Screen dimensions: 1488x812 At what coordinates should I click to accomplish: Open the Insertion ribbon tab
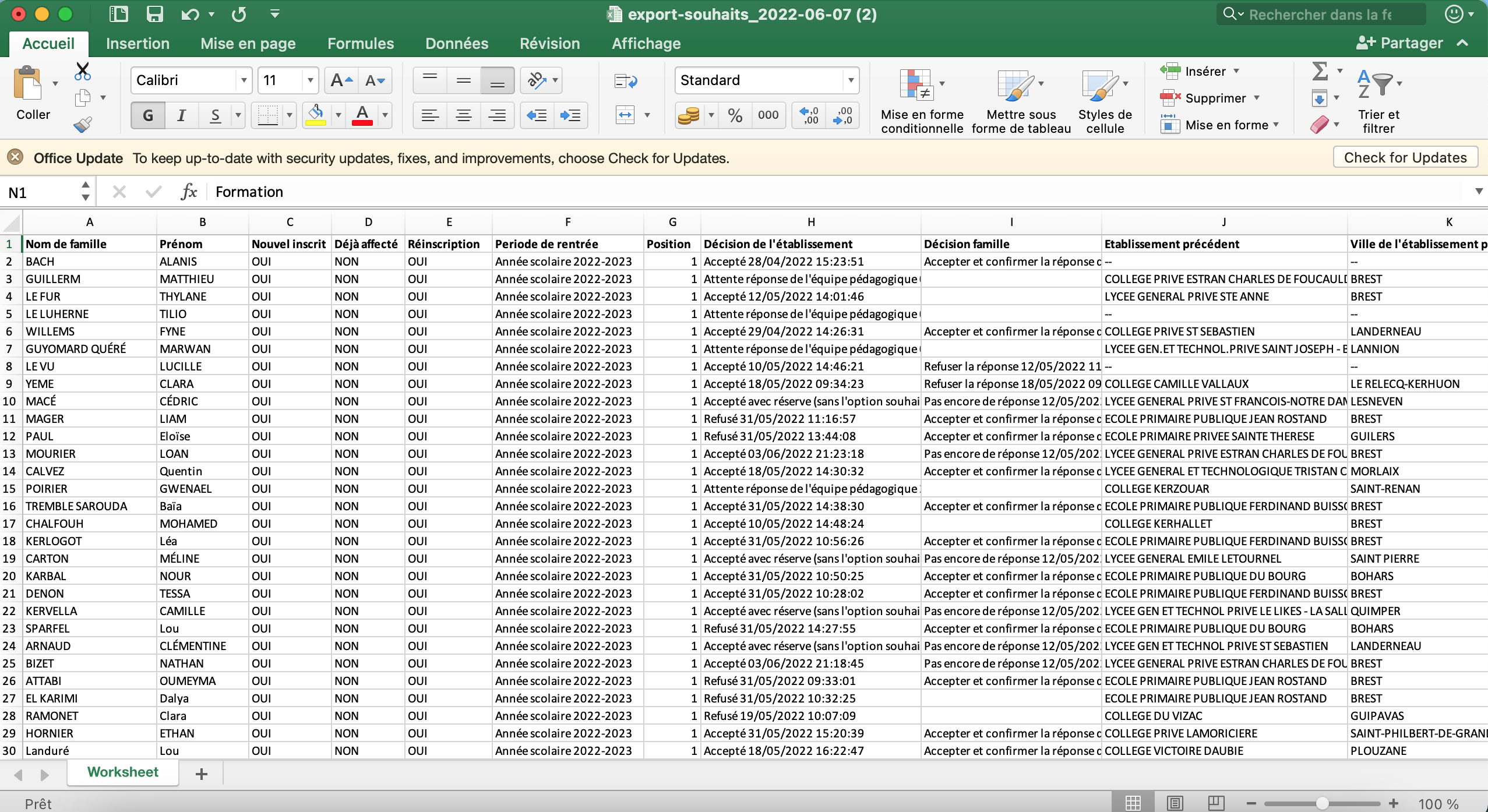tap(137, 43)
